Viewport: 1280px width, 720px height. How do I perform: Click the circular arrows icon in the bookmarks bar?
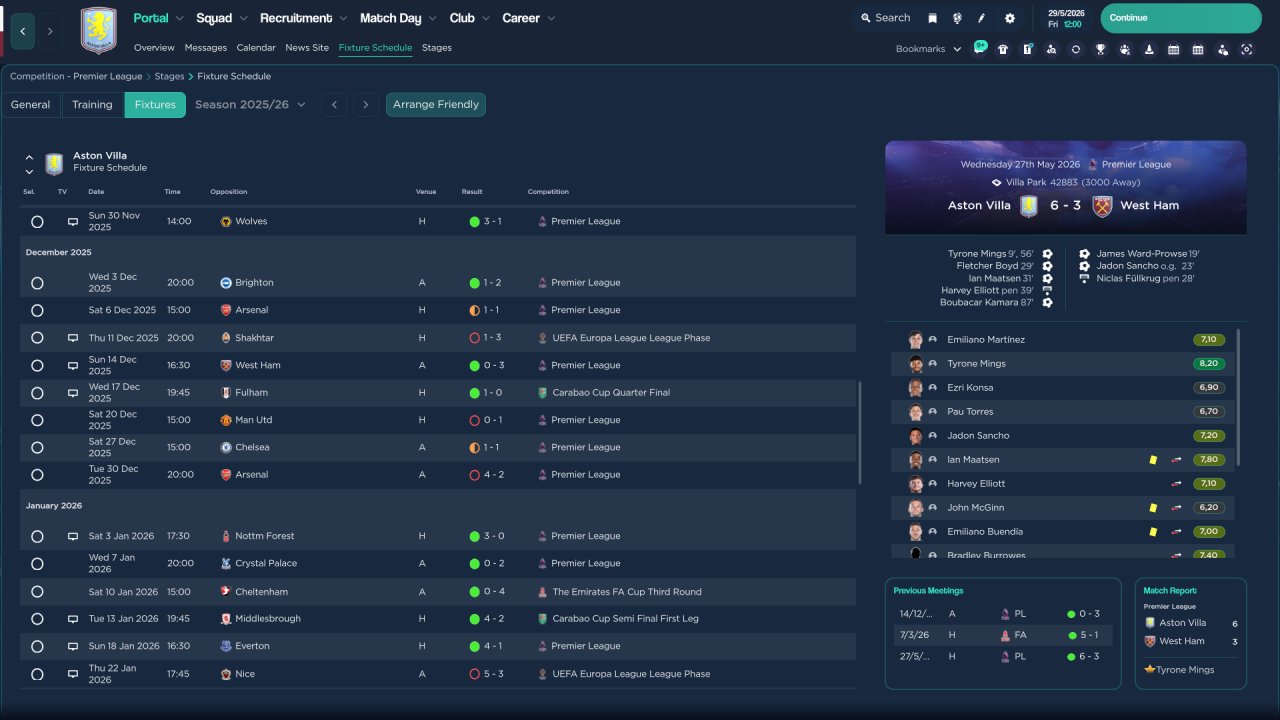tap(1075, 49)
